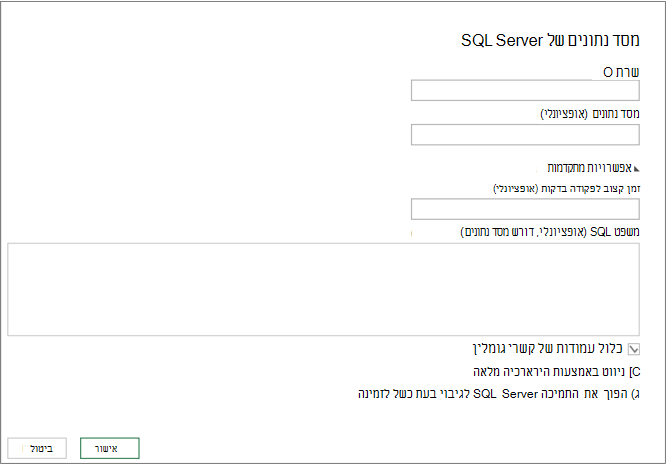
Task: Click the ביטול (Cancel) button
Action: tap(37, 448)
